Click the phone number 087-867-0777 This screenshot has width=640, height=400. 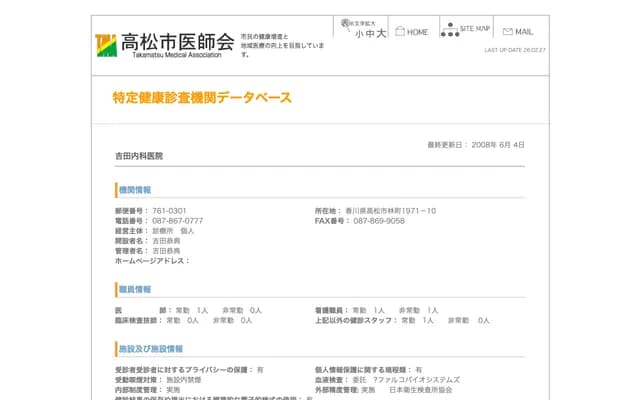177,221
